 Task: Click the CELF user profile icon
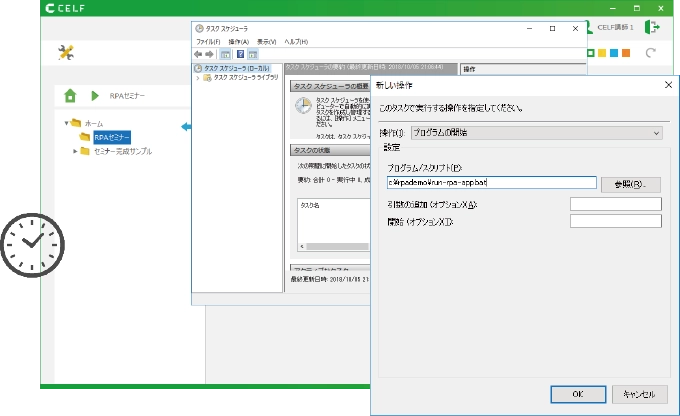[589, 28]
